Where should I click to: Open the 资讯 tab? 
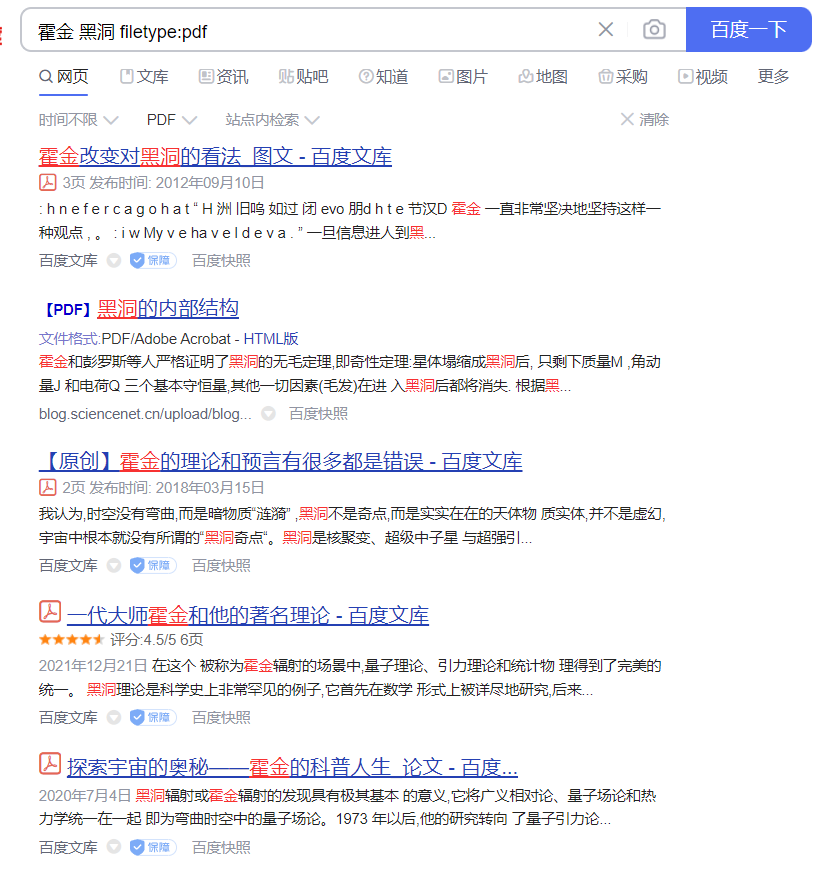224,76
